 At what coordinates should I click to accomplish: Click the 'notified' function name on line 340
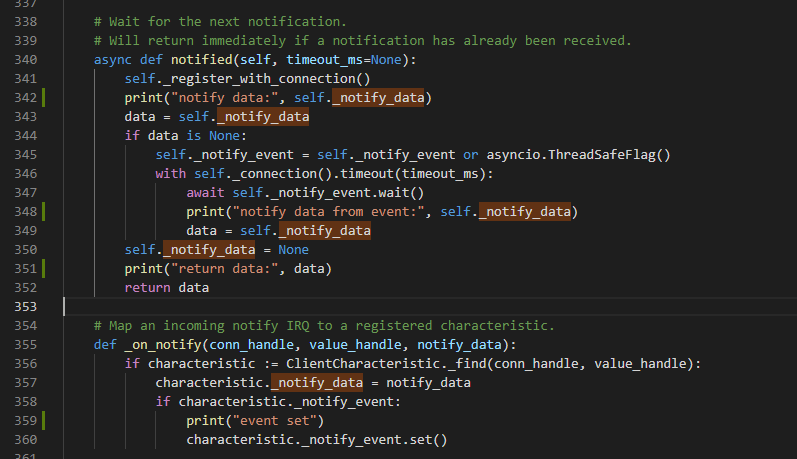pos(202,59)
